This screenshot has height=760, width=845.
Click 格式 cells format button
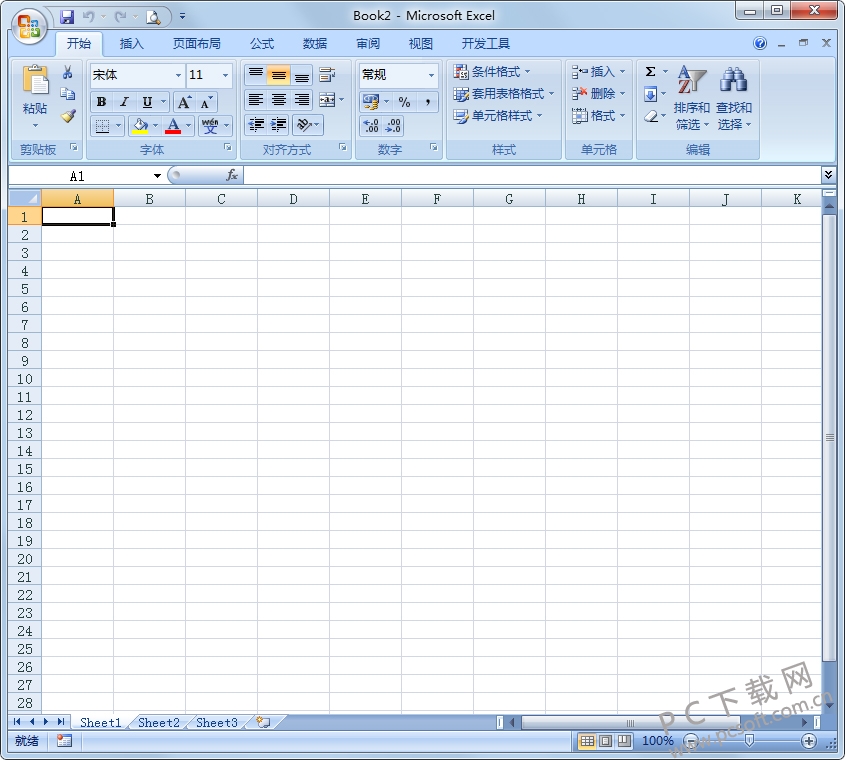(x=598, y=116)
